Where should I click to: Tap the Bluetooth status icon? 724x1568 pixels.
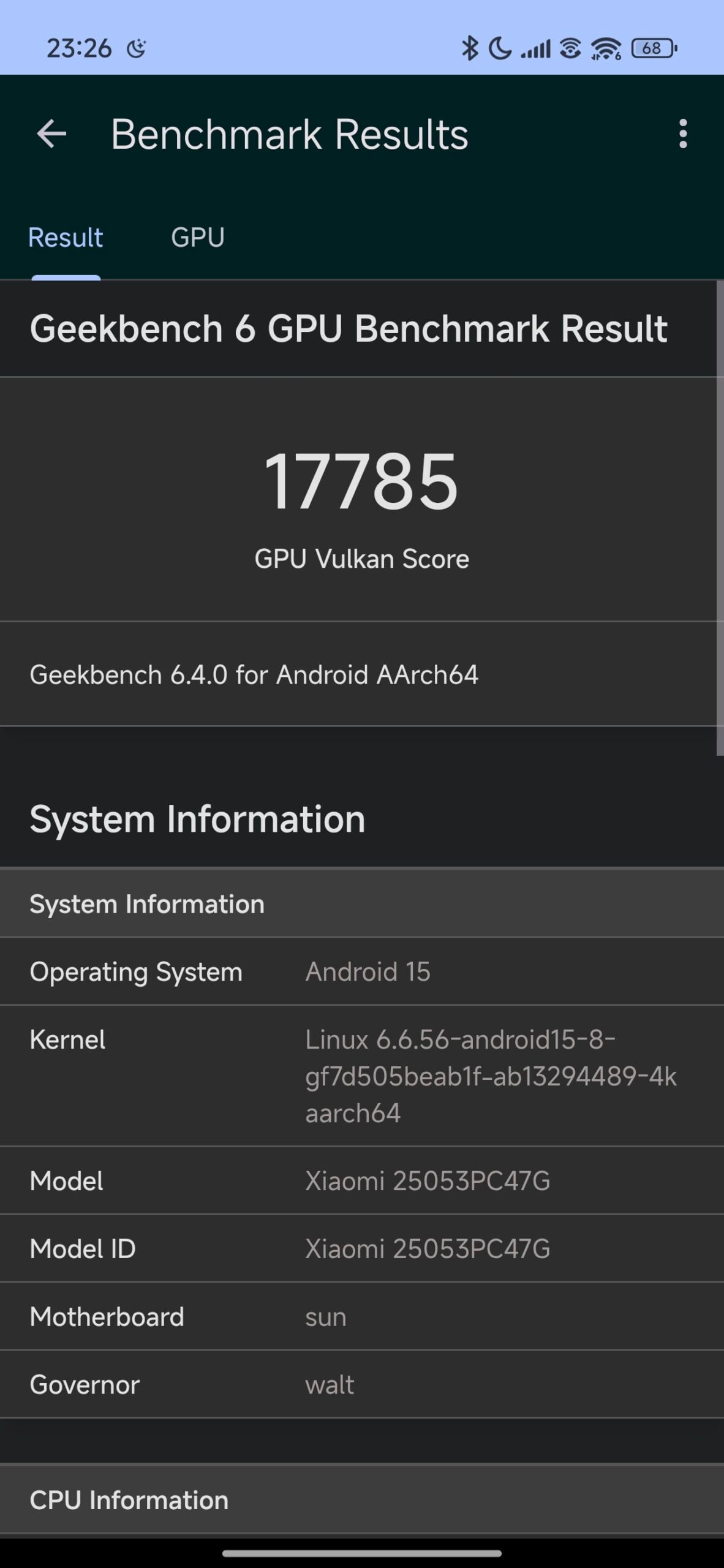click(469, 48)
